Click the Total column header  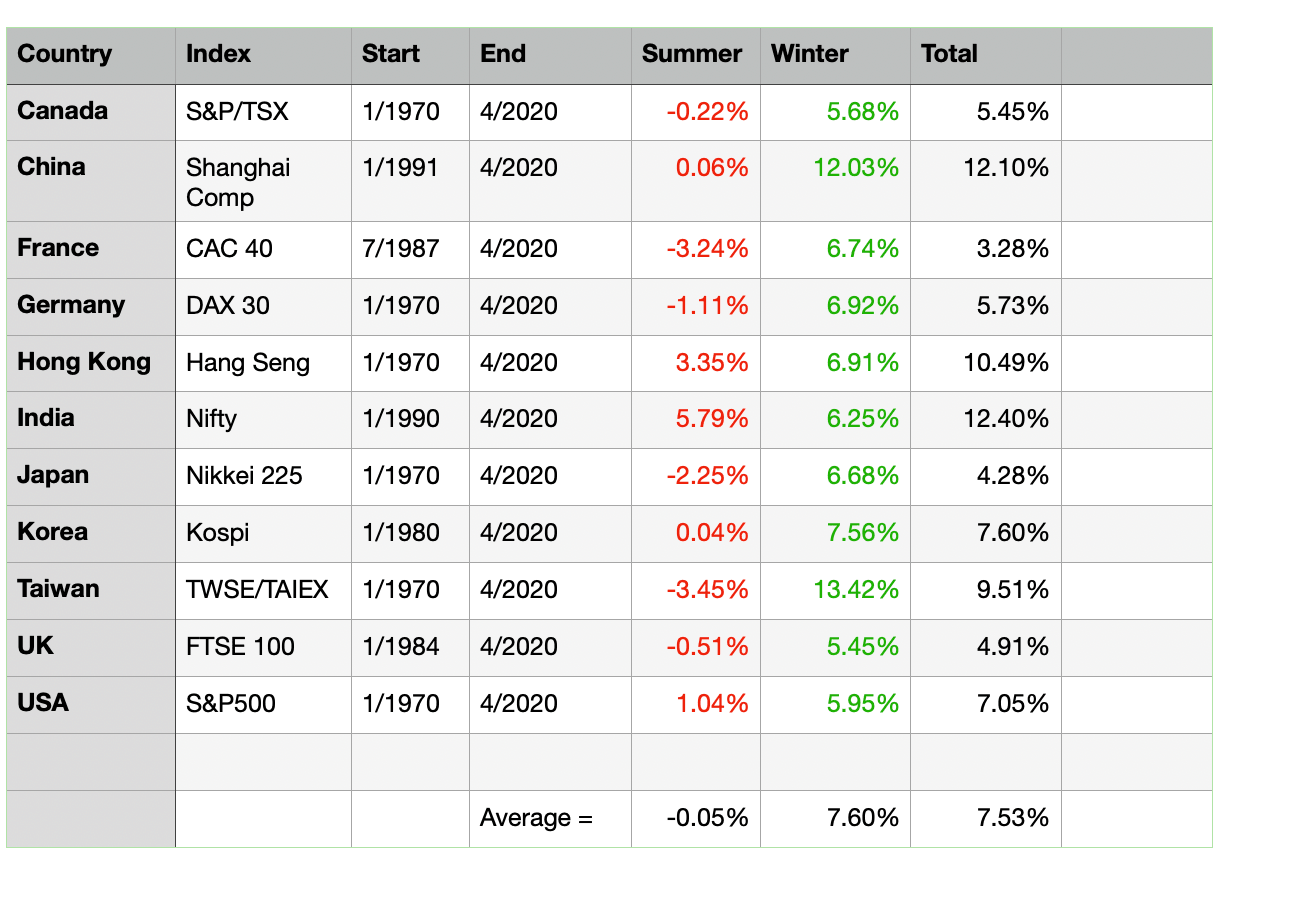(x=949, y=54)
